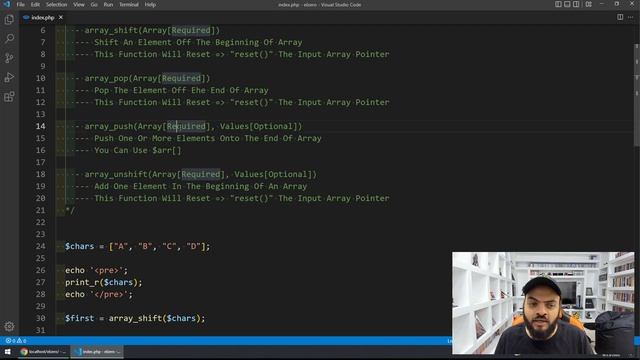Click the print_r($chars); statement

click(x=104, y=282)
